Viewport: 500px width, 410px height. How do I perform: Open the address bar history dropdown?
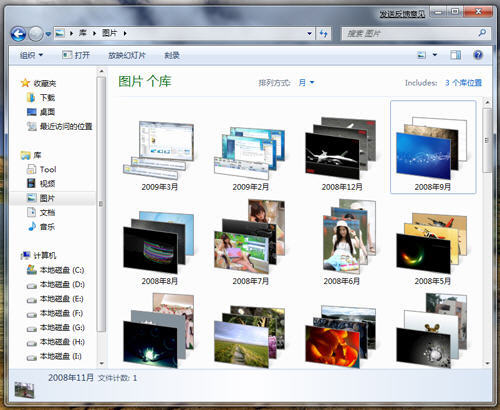(309, 33)
